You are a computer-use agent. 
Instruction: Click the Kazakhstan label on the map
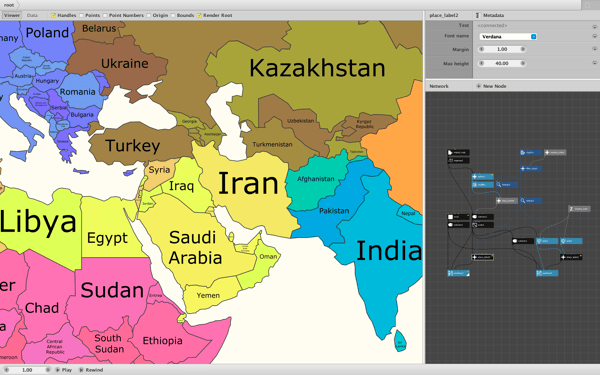tap(317, 68)
